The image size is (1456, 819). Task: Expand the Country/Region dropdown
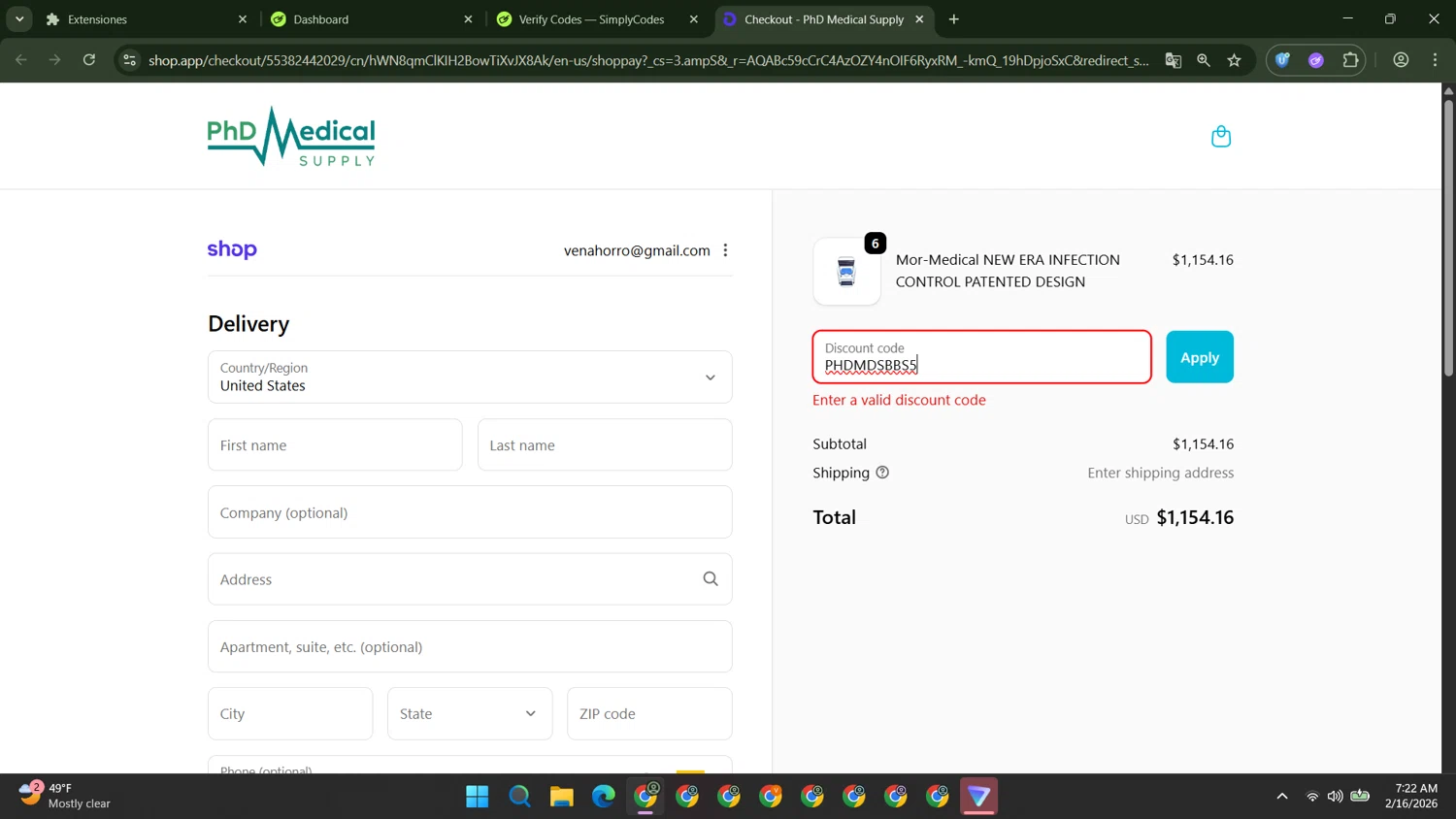(x=470, y=377)
